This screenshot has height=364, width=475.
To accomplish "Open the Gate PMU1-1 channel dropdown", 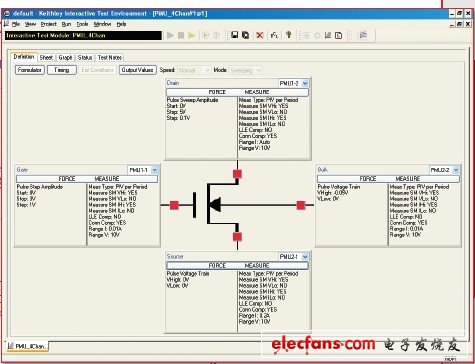I will [154, 170].
